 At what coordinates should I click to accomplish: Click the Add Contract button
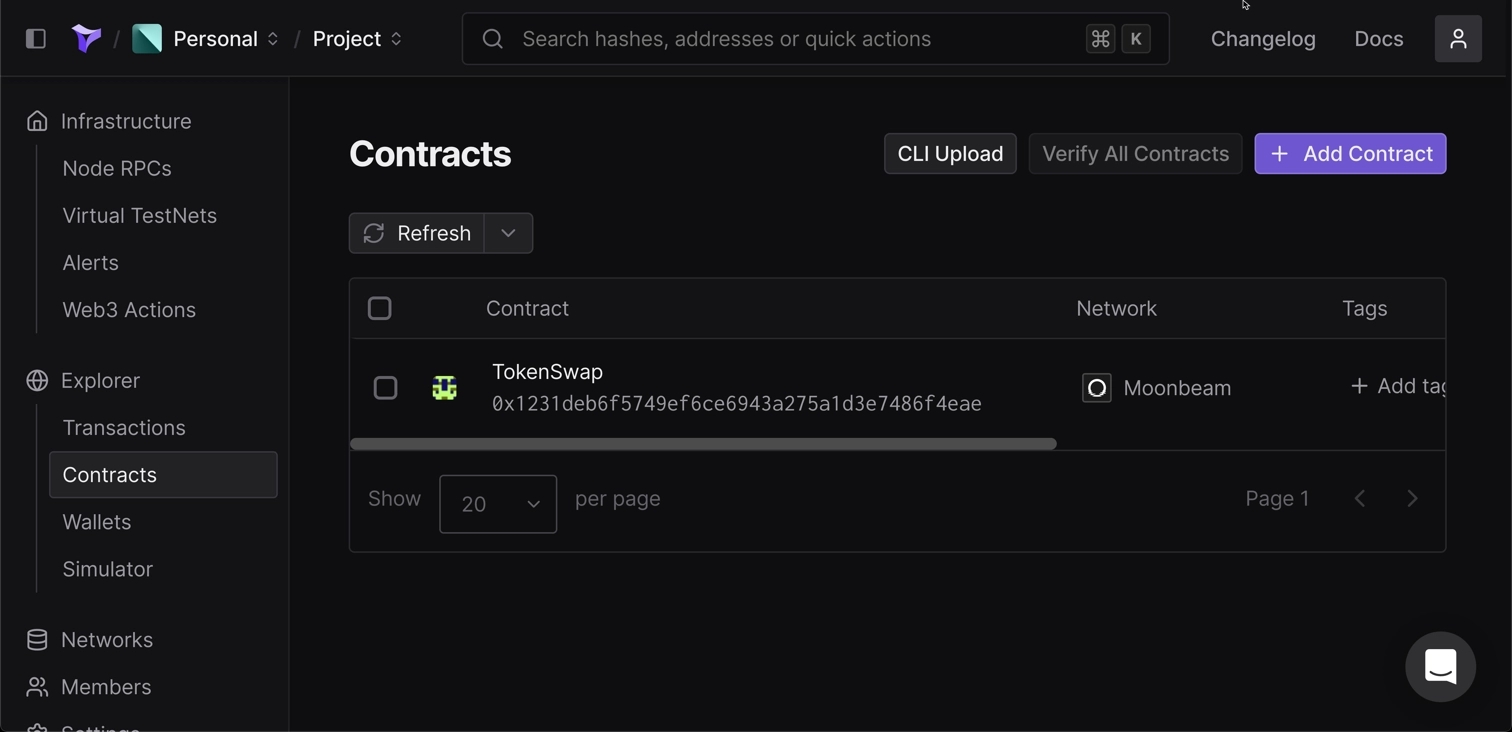click(x=1350, y=154)
